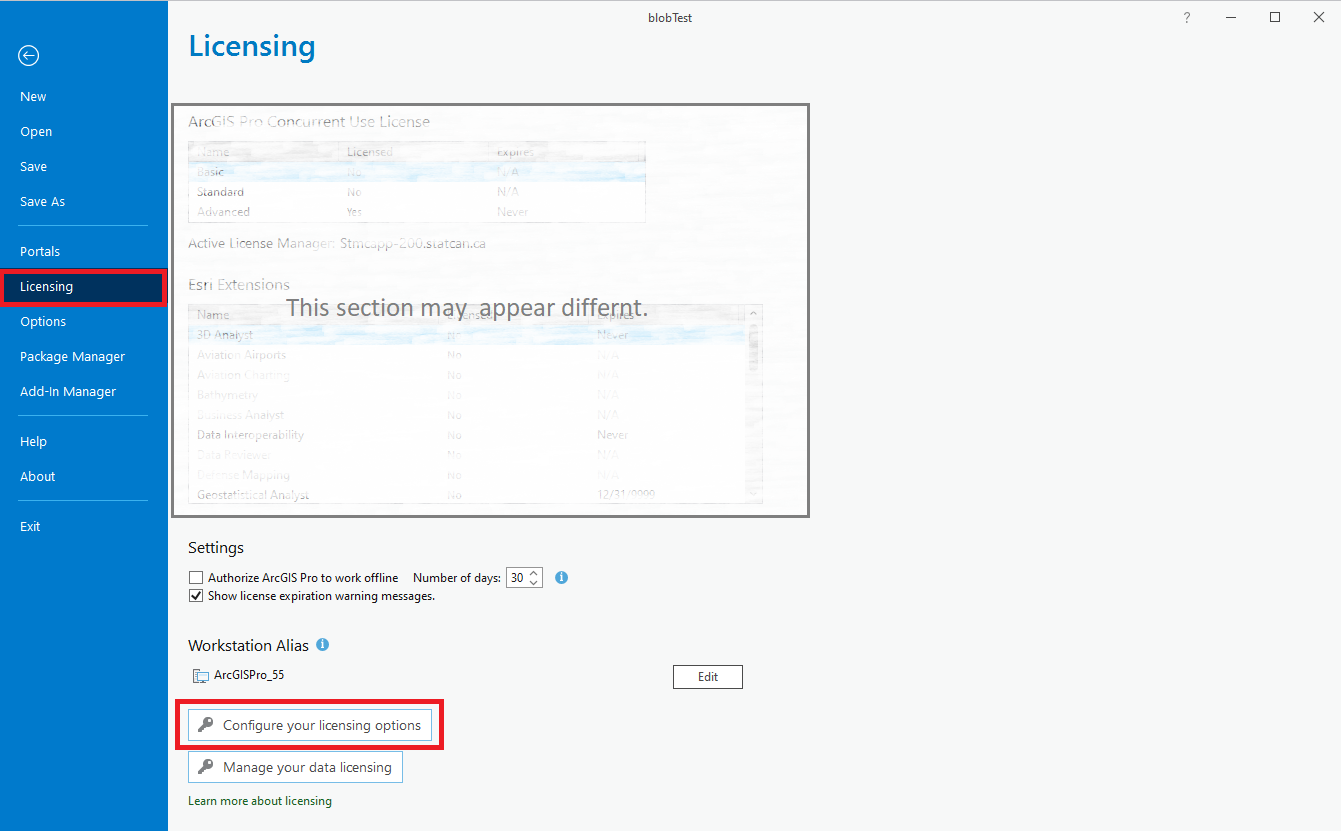
Task: Click Configure your licensing options
Action: tap(310, 725)
